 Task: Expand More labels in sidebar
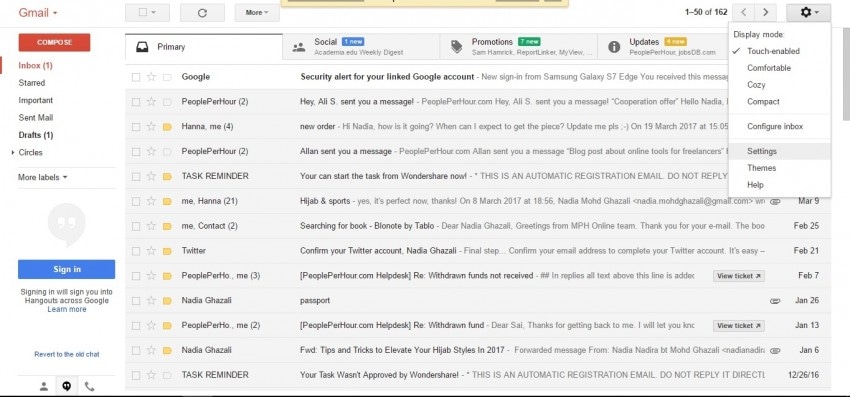[43, 177]
